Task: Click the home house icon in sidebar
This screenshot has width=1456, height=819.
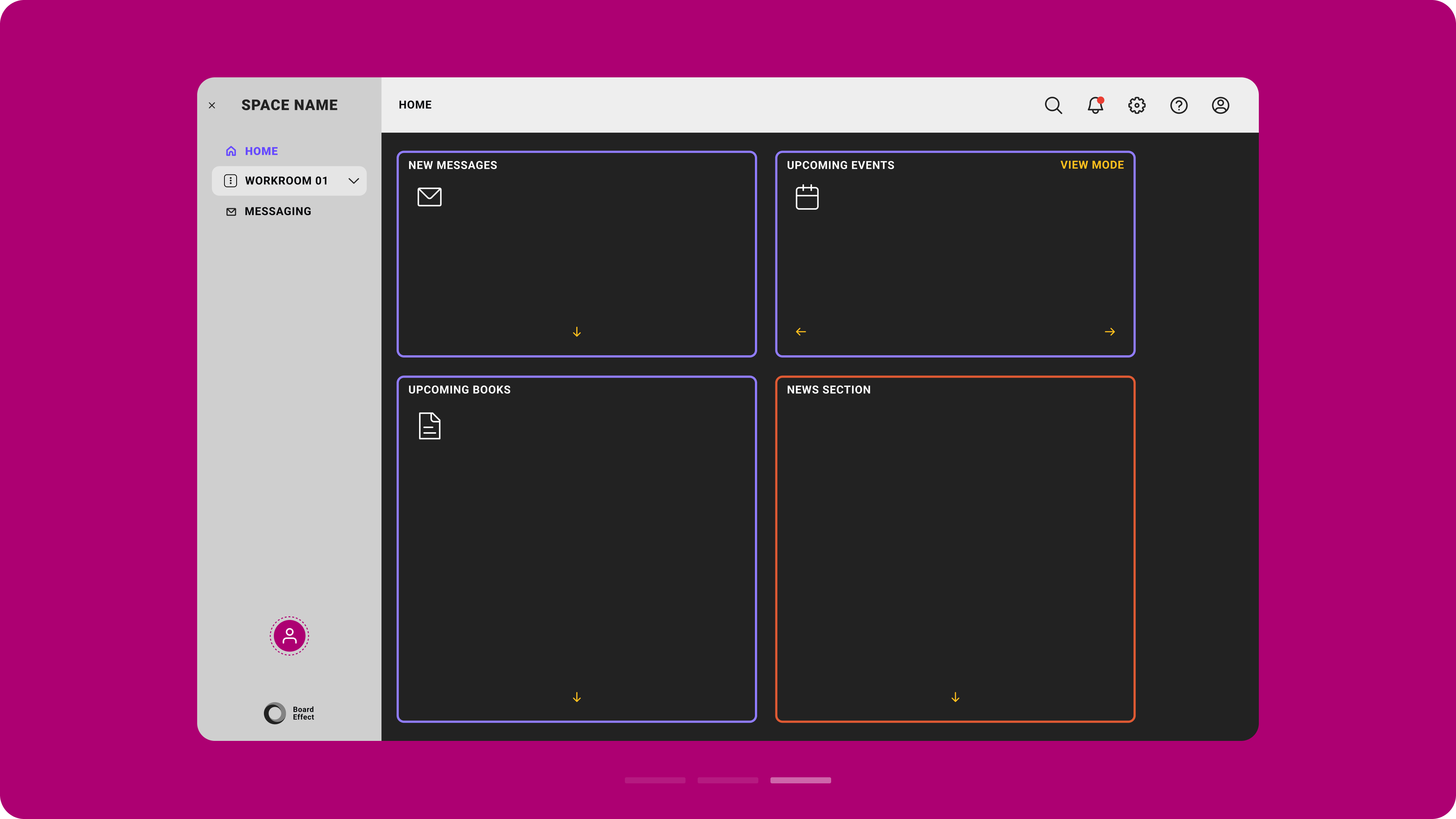Action: (x=231, y=151)
